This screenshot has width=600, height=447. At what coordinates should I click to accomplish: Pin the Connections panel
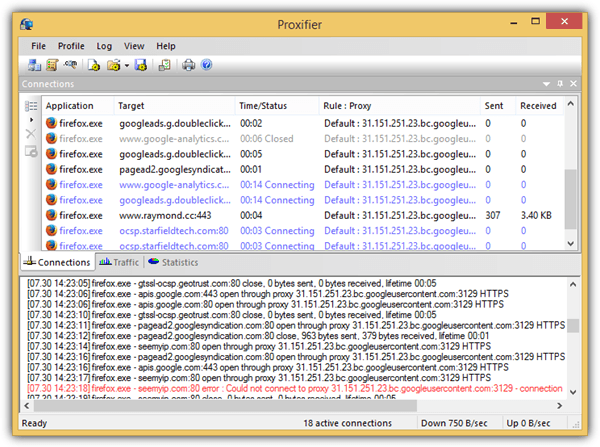(x=560, y=83)
